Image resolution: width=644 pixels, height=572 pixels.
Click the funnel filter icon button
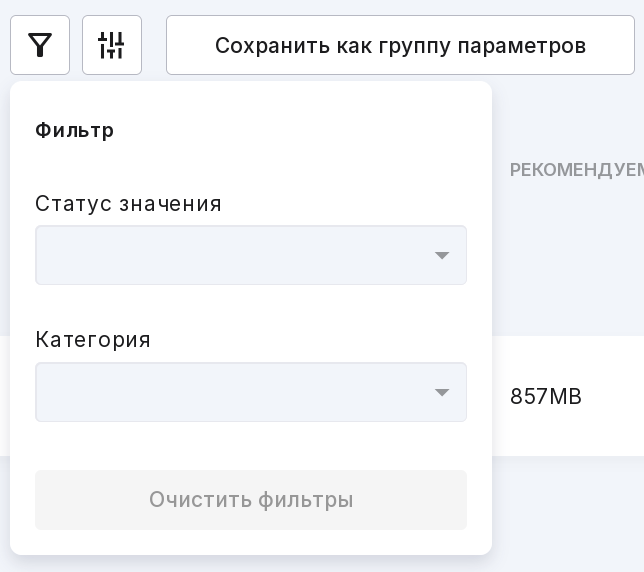coord(40,45)
